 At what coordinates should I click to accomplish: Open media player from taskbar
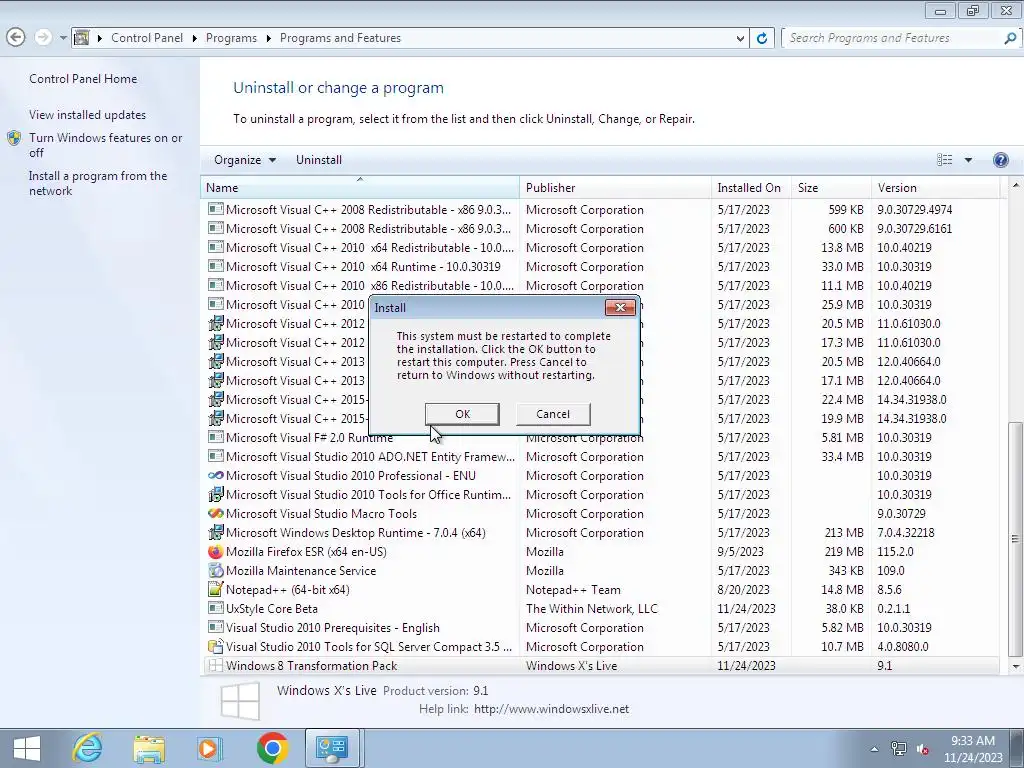coord(210,748)
